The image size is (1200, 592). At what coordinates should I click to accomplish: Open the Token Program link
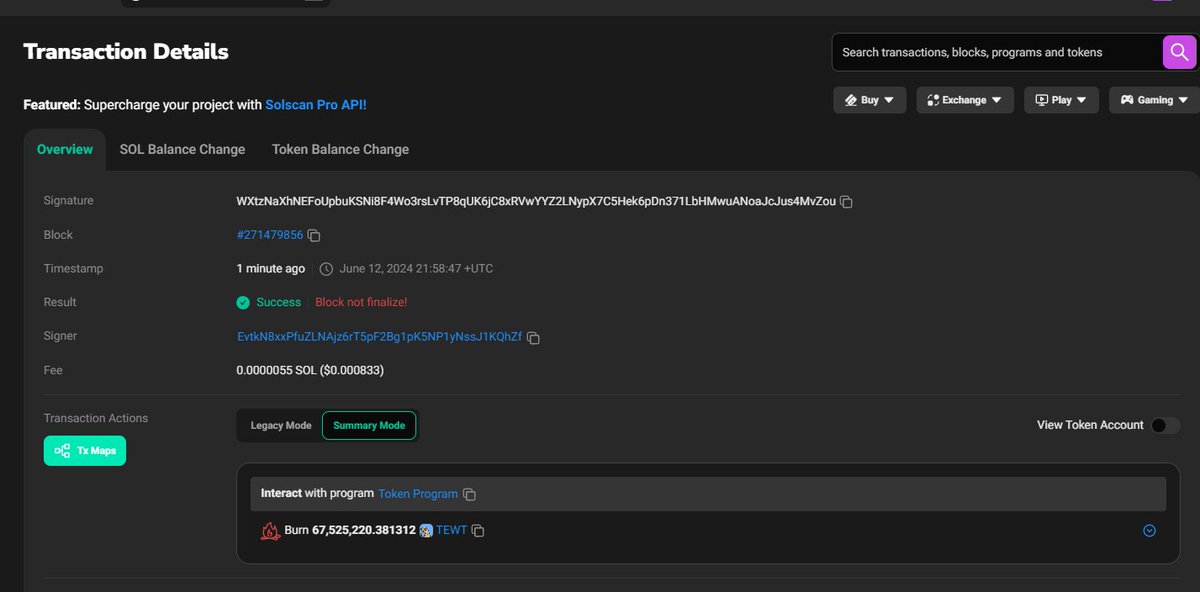[418, 494]
